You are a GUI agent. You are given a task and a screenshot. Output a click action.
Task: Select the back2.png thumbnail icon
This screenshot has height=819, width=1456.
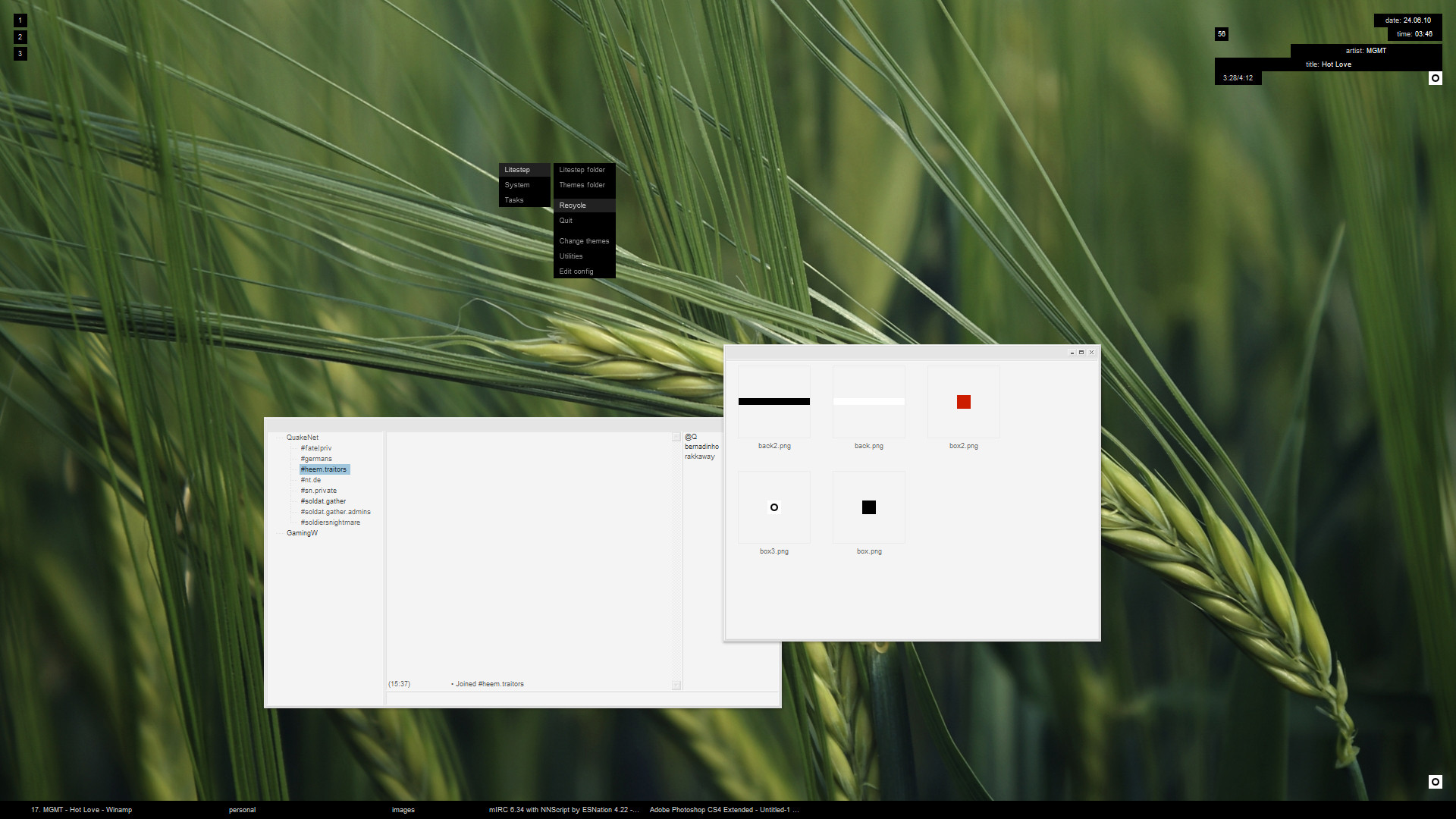tap(773, 402)
